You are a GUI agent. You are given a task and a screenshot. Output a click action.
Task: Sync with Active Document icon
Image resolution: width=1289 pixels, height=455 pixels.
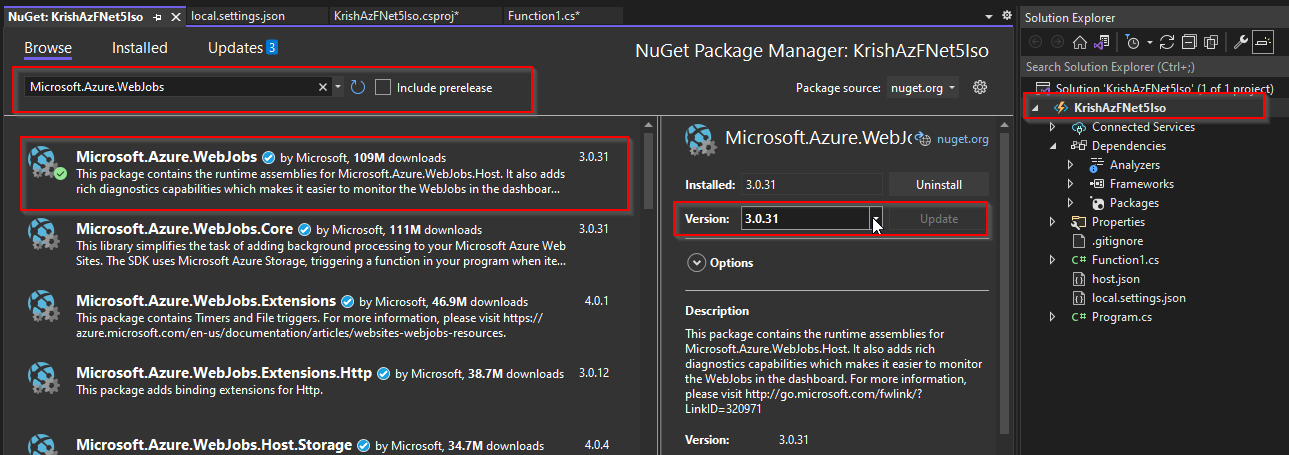pyautogui.click(x=1167, y=42)
